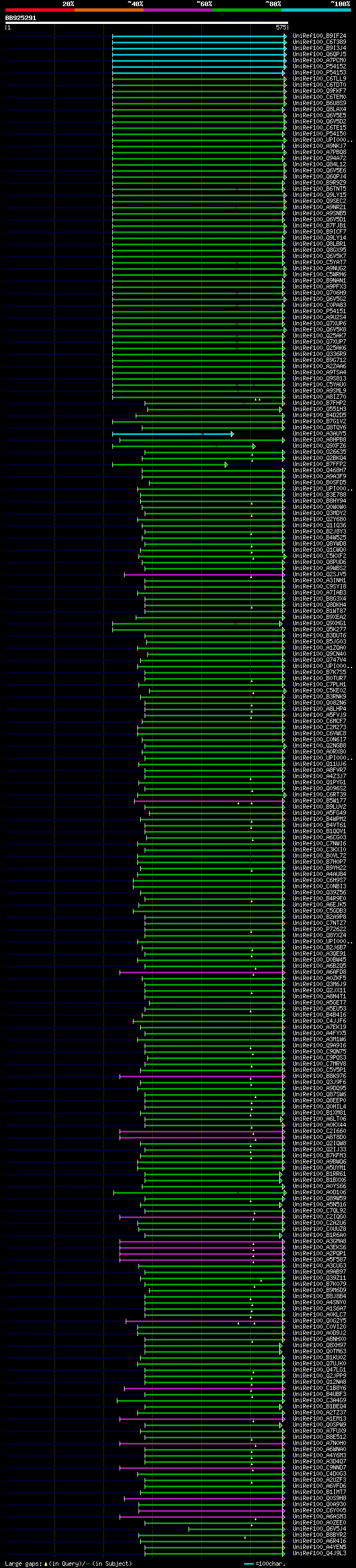
Task: Open hit UniRef100_B5W177
Action: coord(319,801)
